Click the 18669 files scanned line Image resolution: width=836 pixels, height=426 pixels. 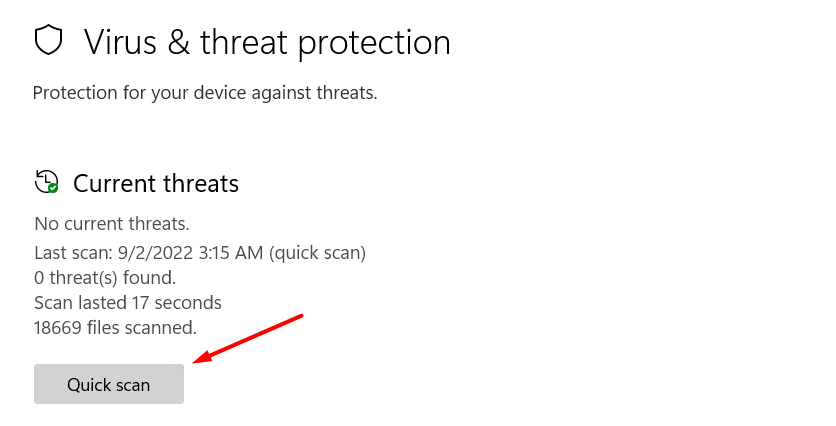[115, 327]
